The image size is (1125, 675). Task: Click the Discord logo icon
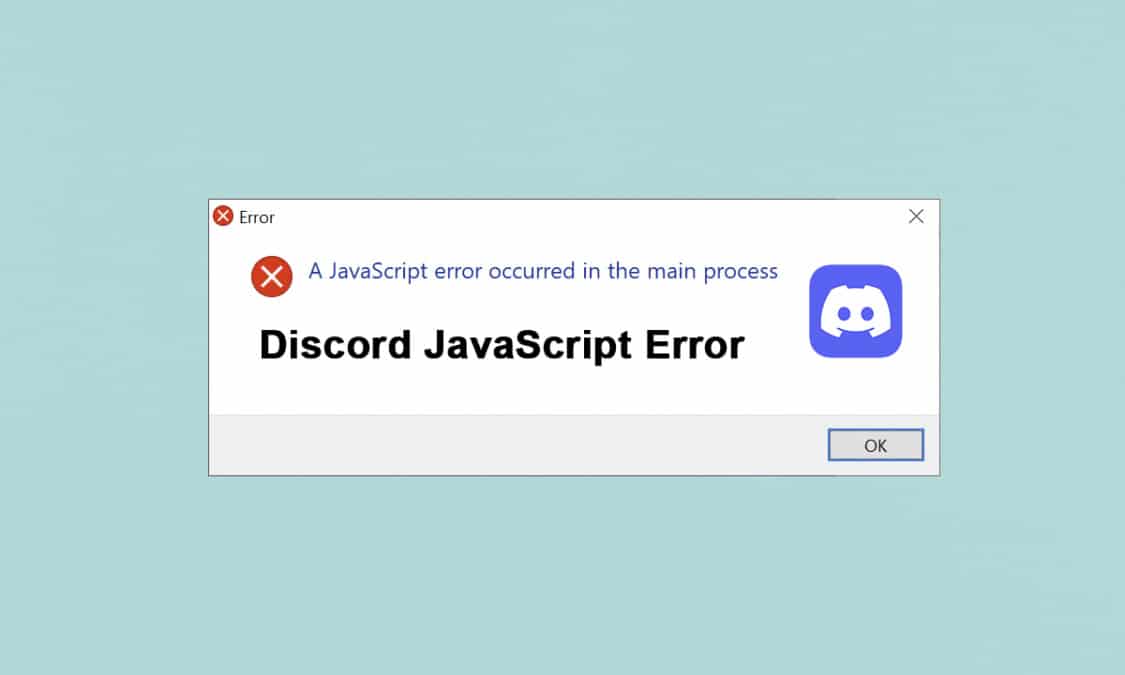pyautogui.click(x=855, y=311)
